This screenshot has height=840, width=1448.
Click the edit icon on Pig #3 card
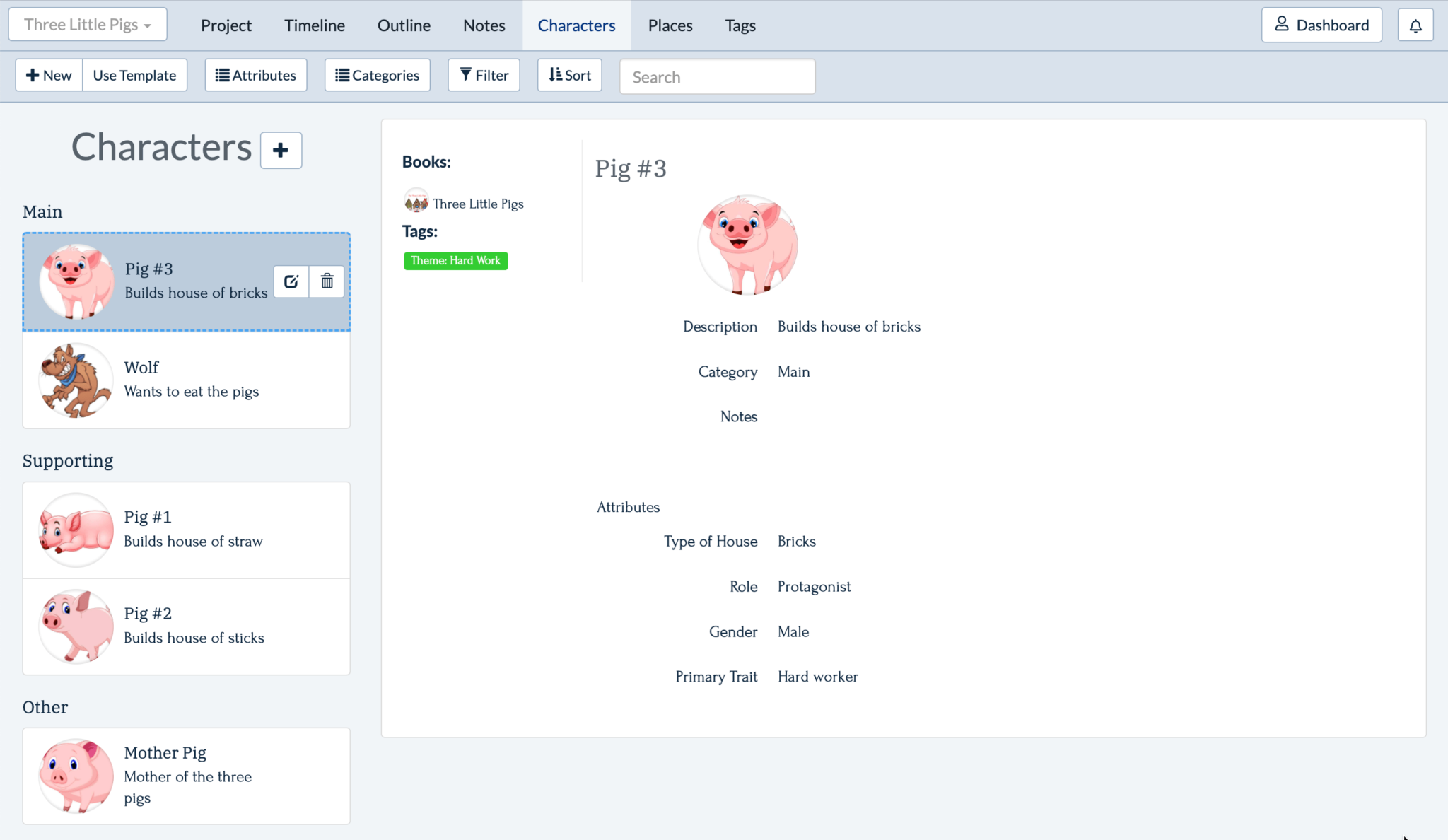pos(291,281)
